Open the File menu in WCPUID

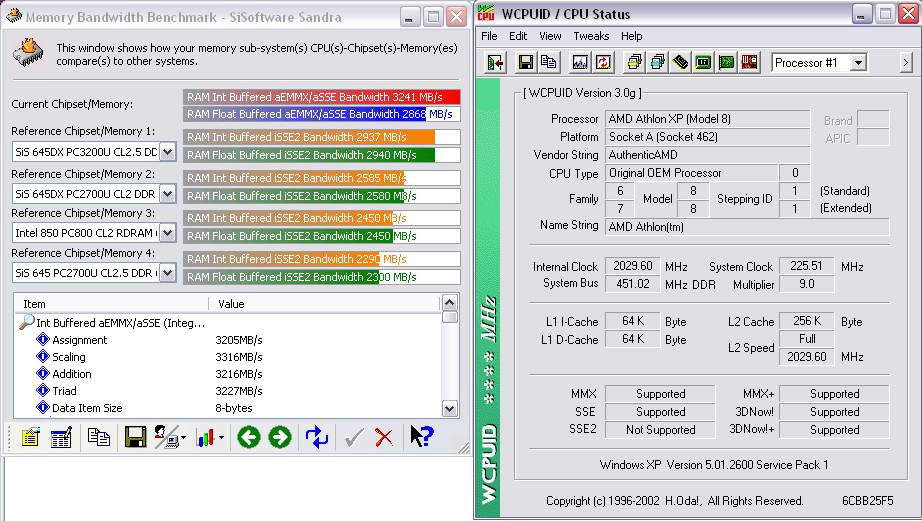(x=489, y=36)
